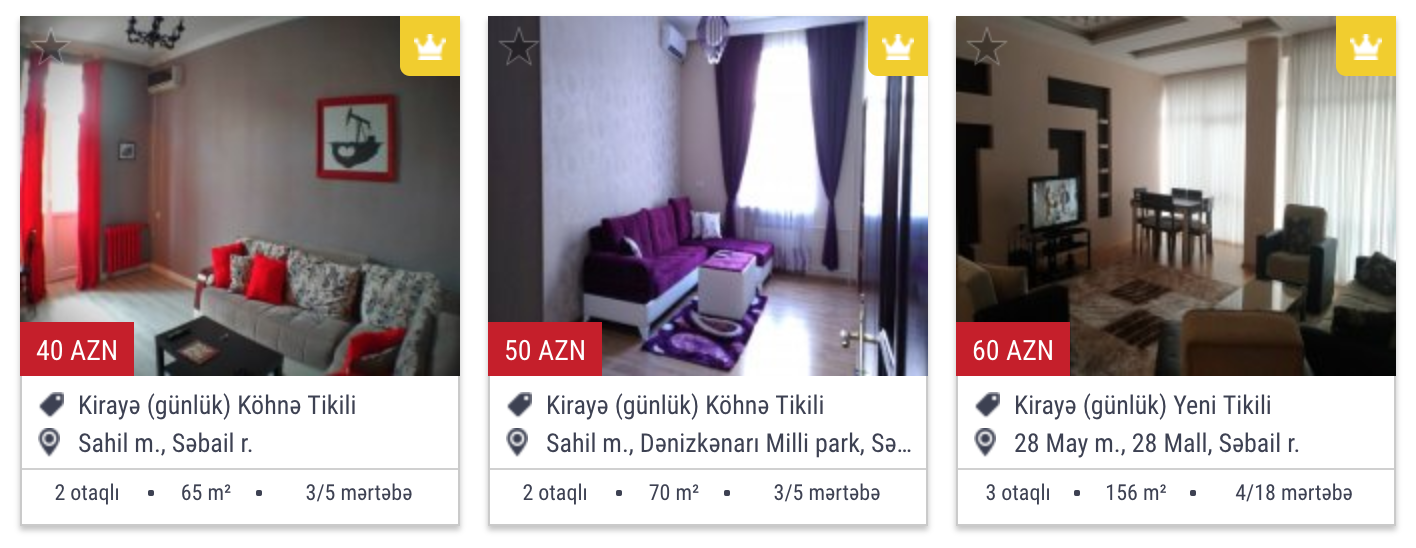Bookmark the 60 AZN apartment with star
Image resolution: width=1416 pixels, height=548 pixels.
986,47
